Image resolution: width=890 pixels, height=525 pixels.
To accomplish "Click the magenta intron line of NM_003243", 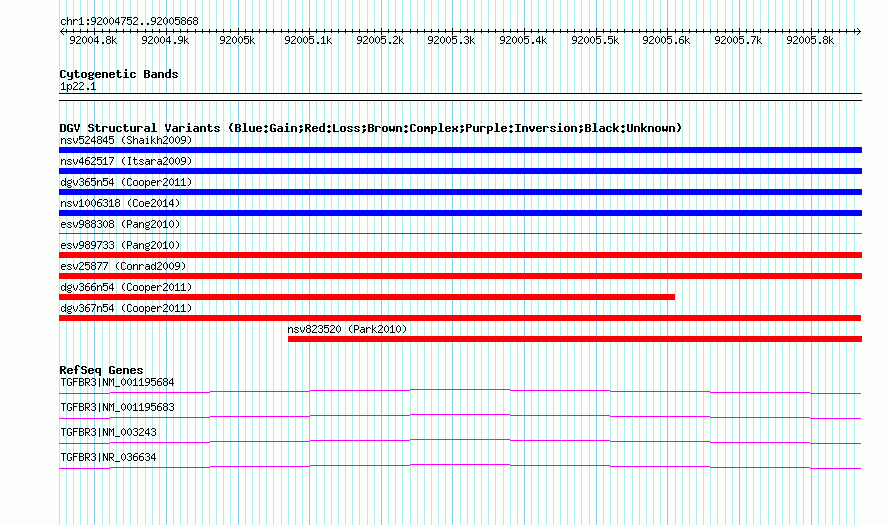I will click(460, 441).
